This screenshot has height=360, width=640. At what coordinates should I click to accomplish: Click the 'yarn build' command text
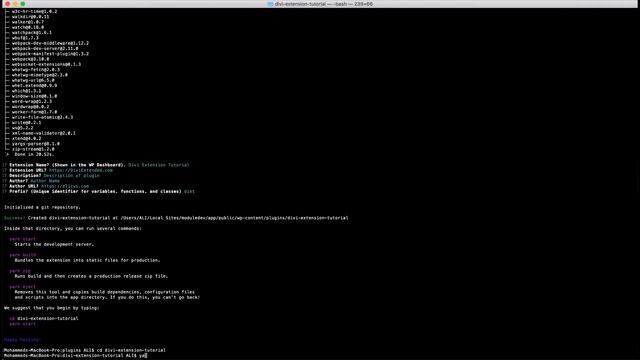pos(23,256)
